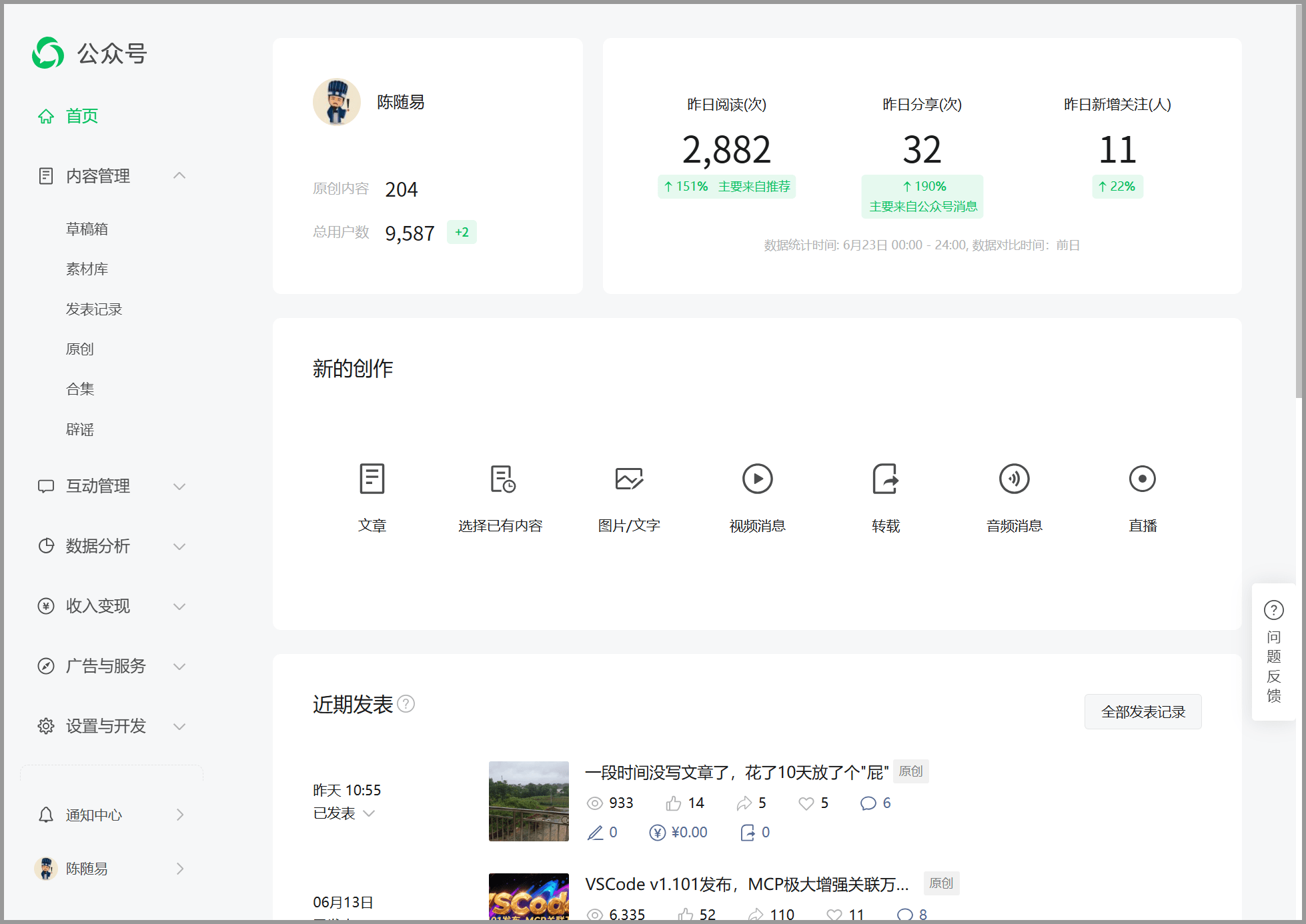This screenshot has width=1306, height=924.
Task: Click the heart icon on the 屁 article
Action: (806, 803)
